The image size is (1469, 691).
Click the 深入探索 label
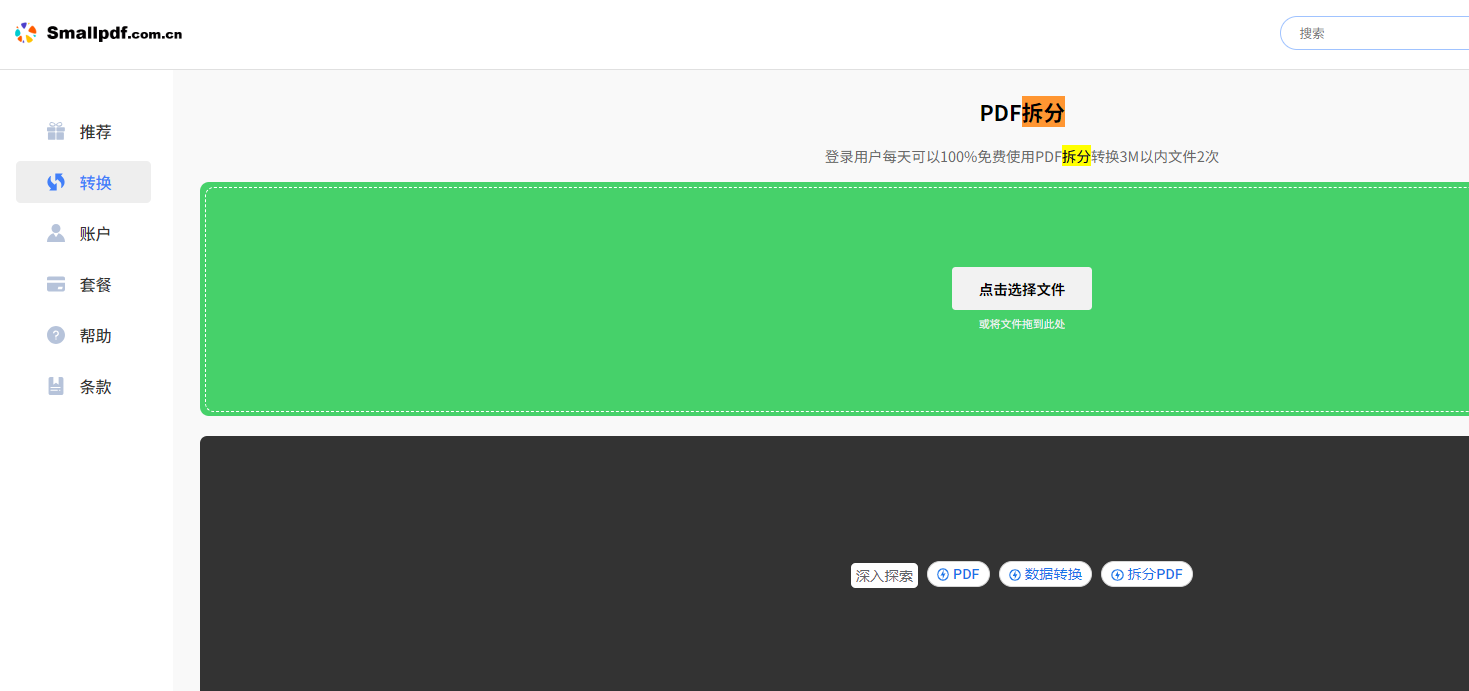coord(884,576)
